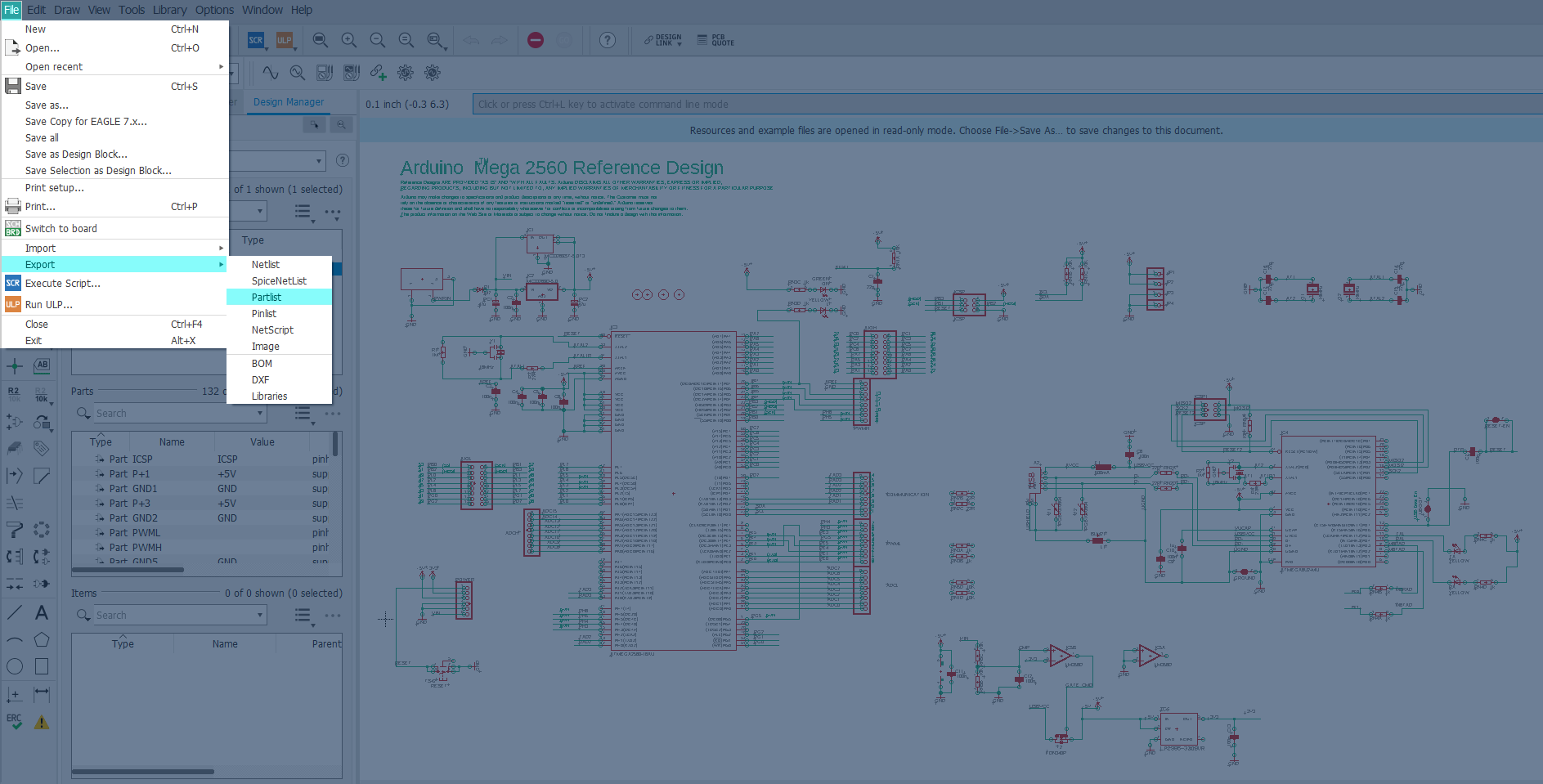Viewport: 1543px width, 784px height.
Task: Select the Circle drawing tool
Action: tap(15, 666)
